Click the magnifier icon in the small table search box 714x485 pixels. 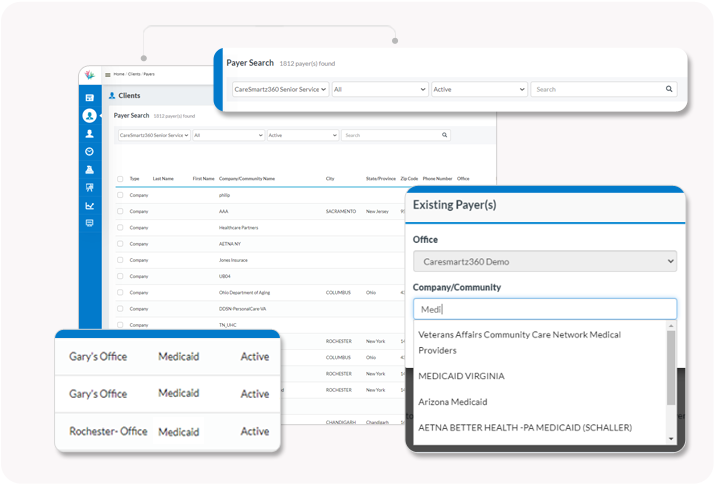[444, 135]
